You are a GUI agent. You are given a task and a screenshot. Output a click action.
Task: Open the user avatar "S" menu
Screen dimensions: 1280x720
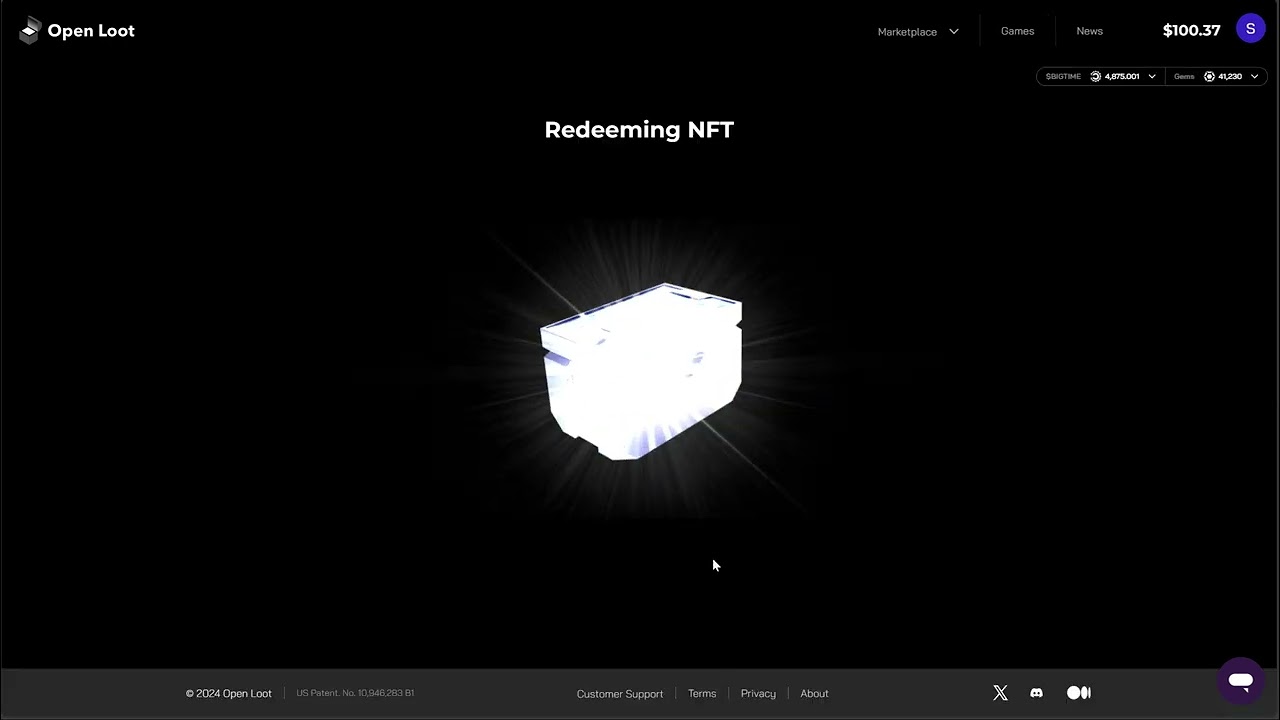1251,29
